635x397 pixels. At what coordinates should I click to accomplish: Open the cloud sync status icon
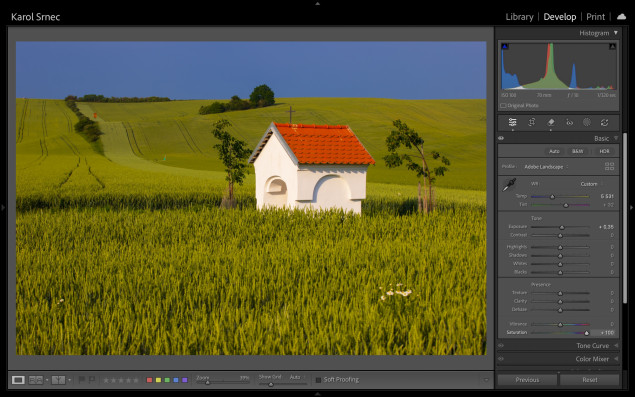point(621,17)
